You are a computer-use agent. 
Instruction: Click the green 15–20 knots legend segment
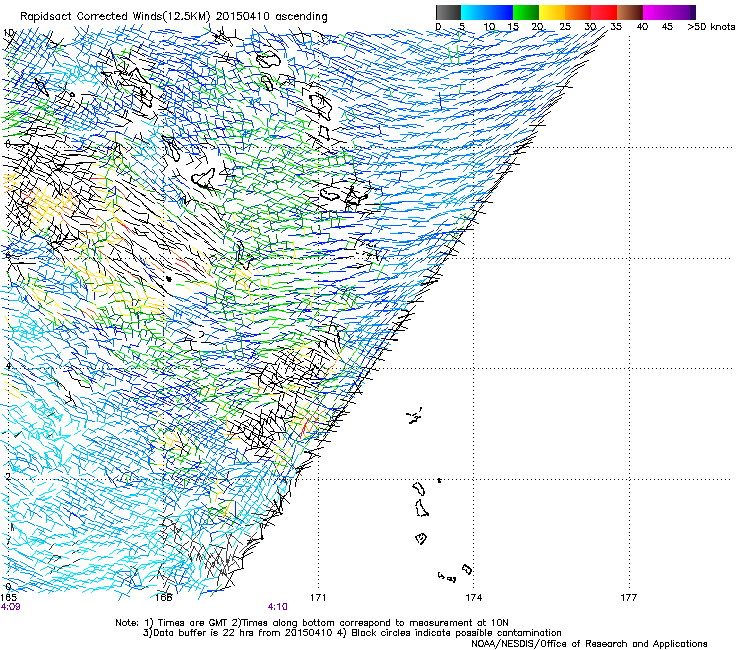526,12
